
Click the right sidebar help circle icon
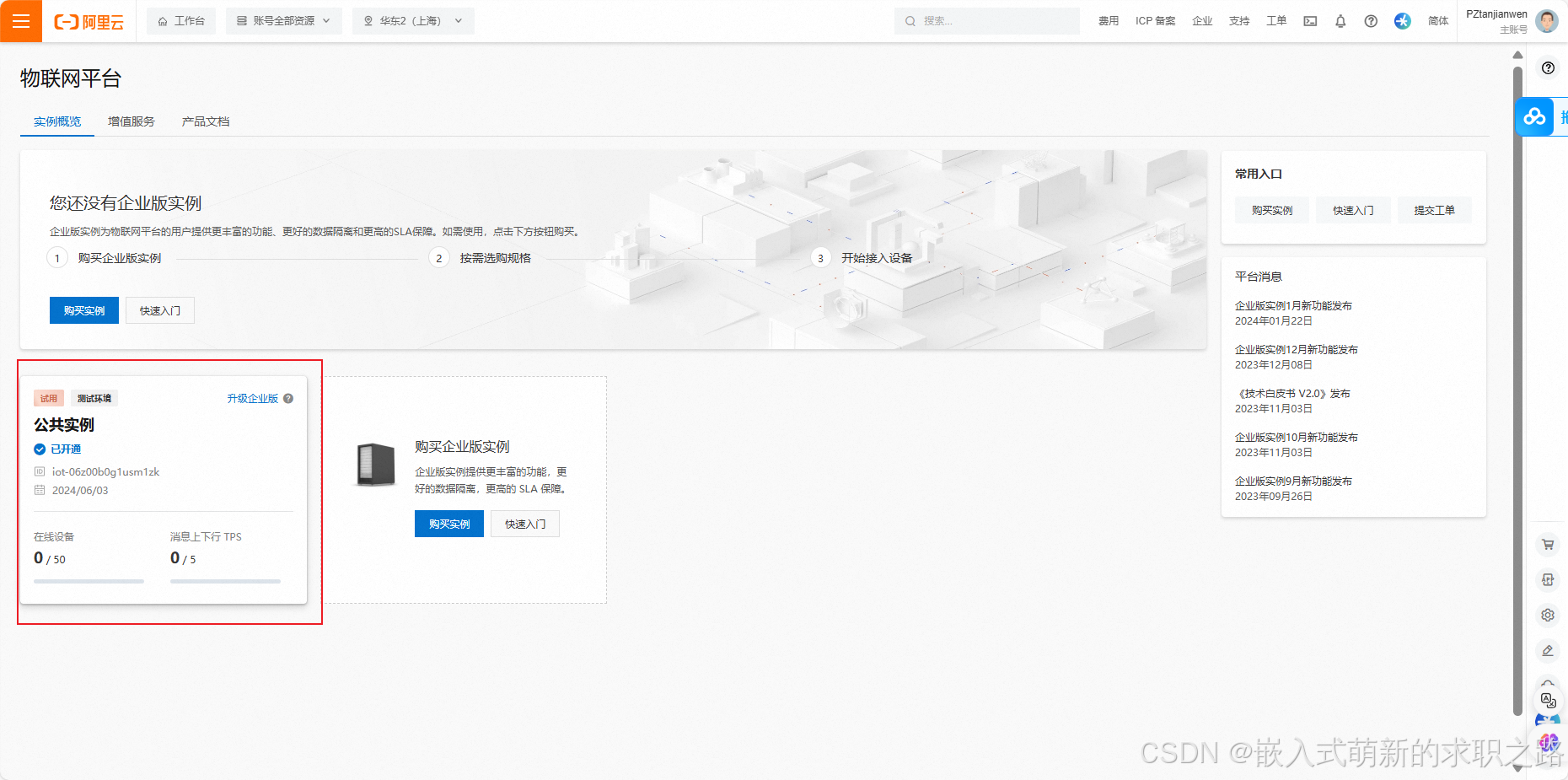click(x=1548, y=68)
